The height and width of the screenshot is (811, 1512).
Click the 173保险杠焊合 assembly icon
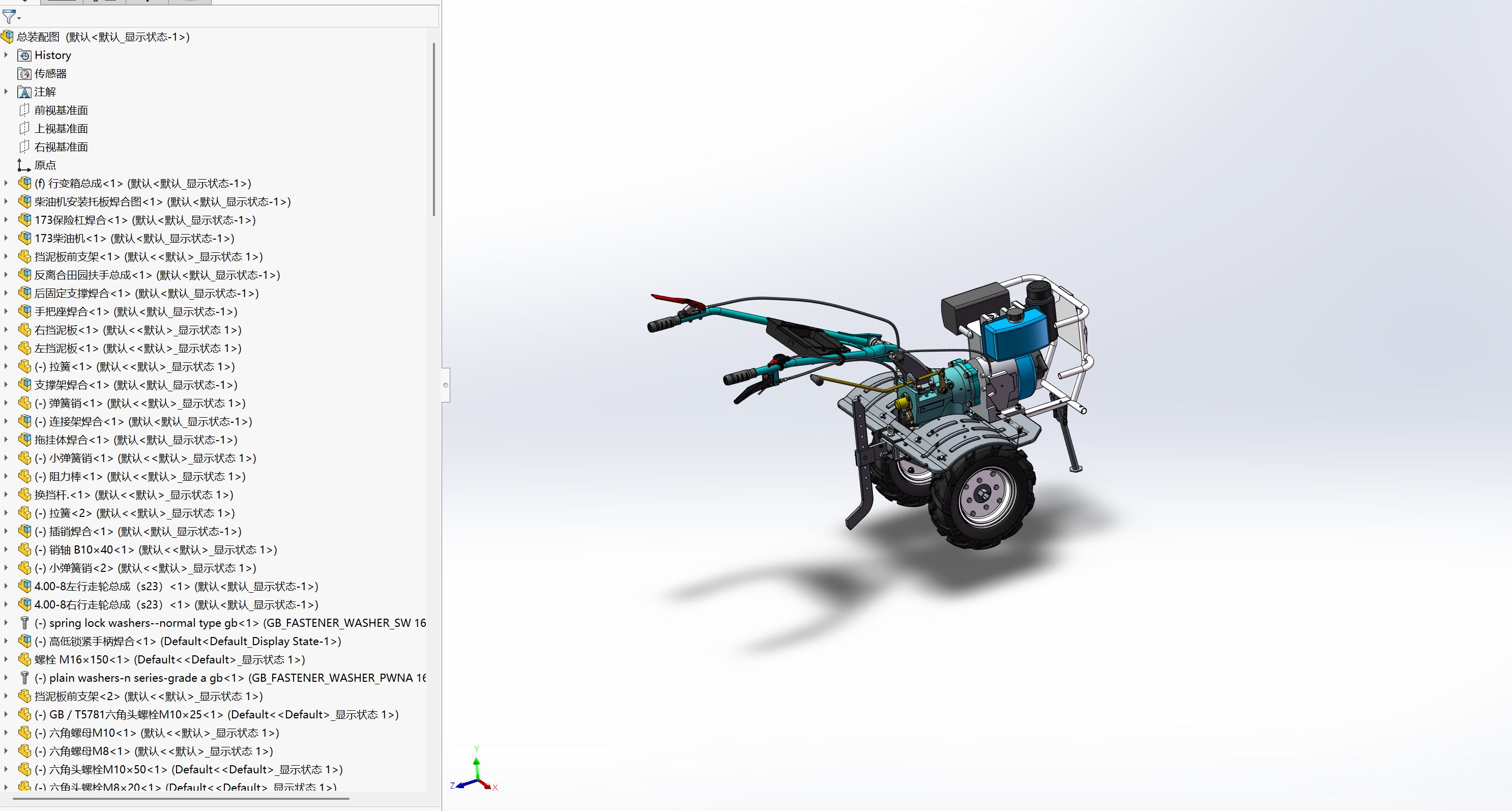point(24,219)
